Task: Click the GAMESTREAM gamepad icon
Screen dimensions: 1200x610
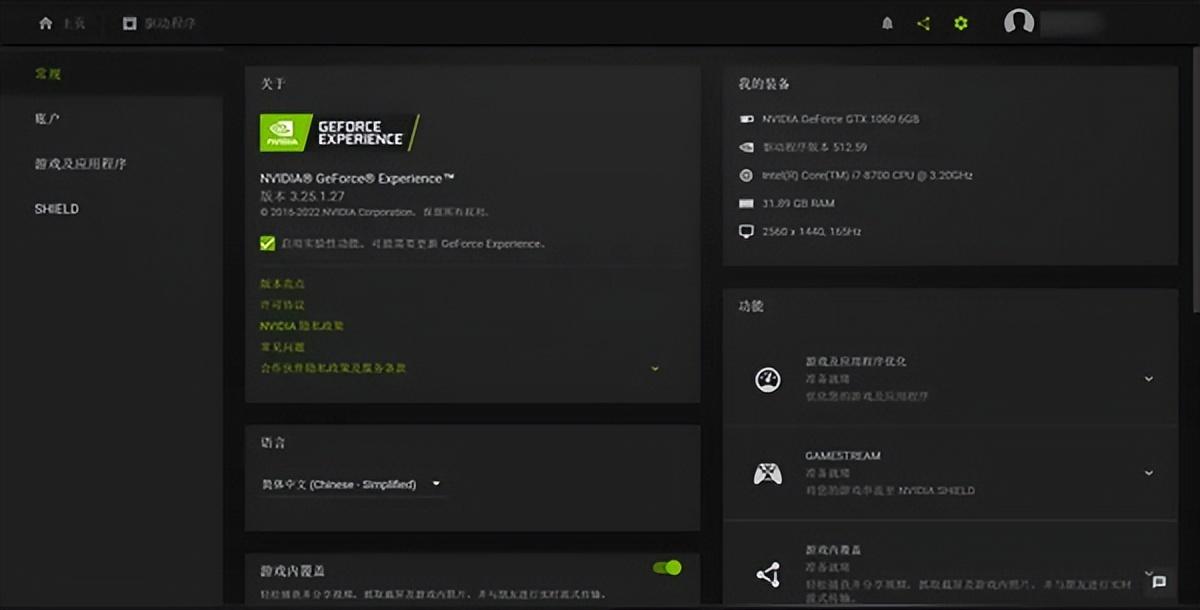Action: coord(768,473)
